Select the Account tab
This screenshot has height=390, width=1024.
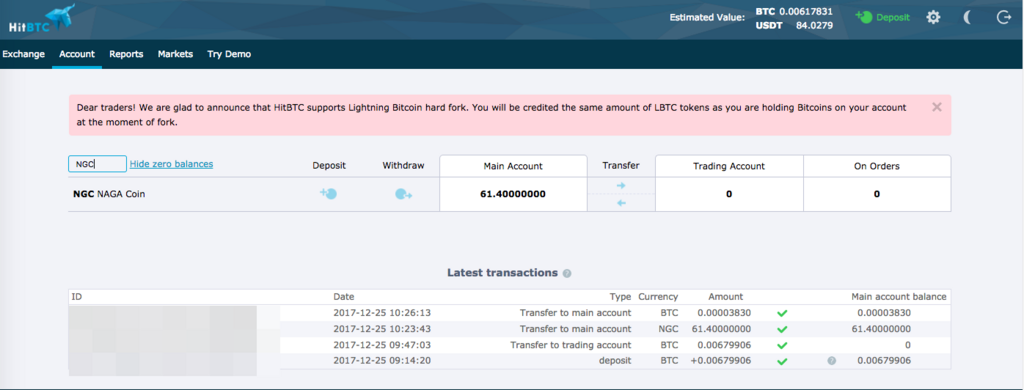click(x=77, y=54)
